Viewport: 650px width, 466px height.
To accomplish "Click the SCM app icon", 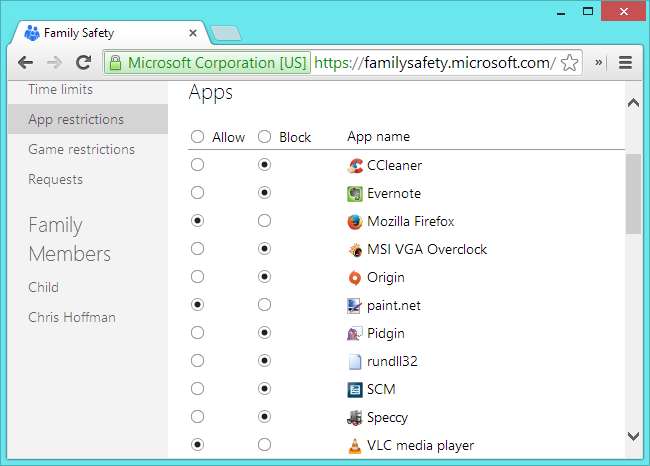I will click(354, 390).
